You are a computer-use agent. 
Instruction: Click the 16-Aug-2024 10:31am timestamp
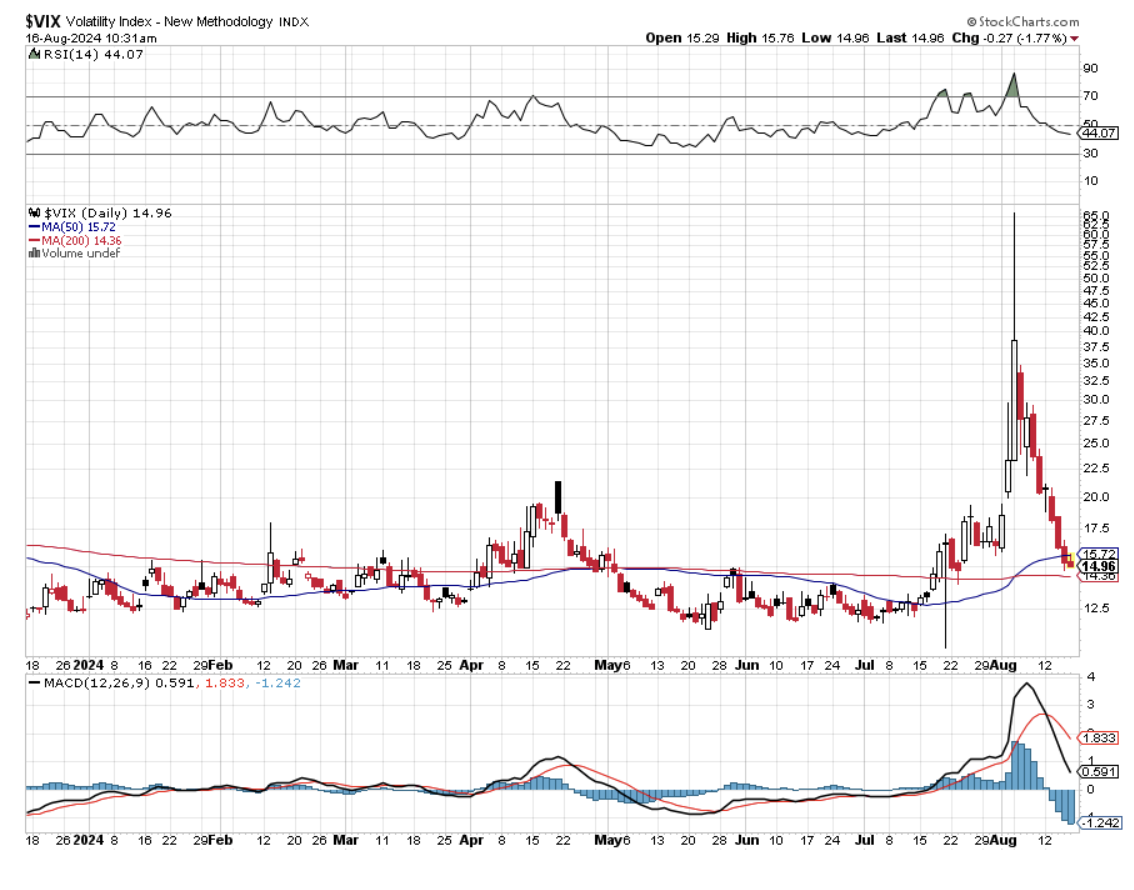91,38
